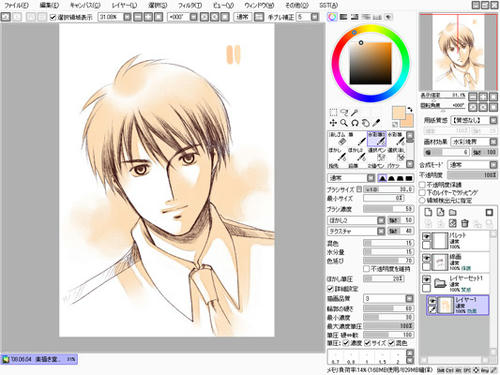The image size is (500, 375).
Task: Activate the zoom magnifier tool
Action: (x=344, y=123)
